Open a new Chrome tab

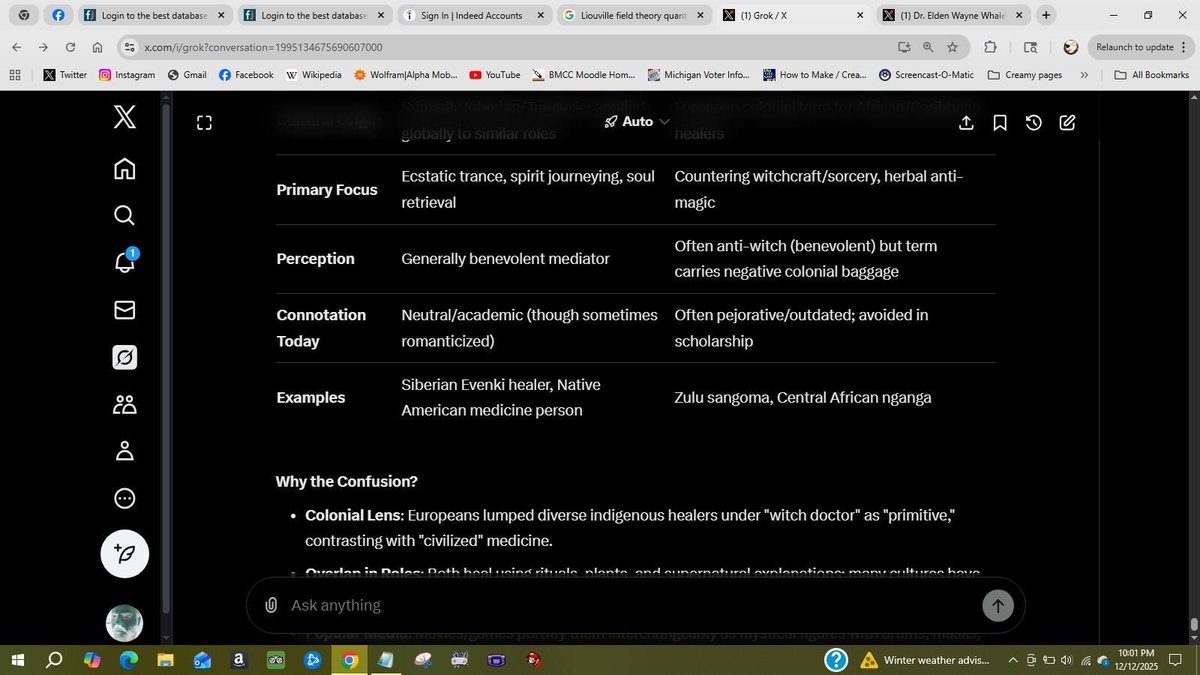1046,15
